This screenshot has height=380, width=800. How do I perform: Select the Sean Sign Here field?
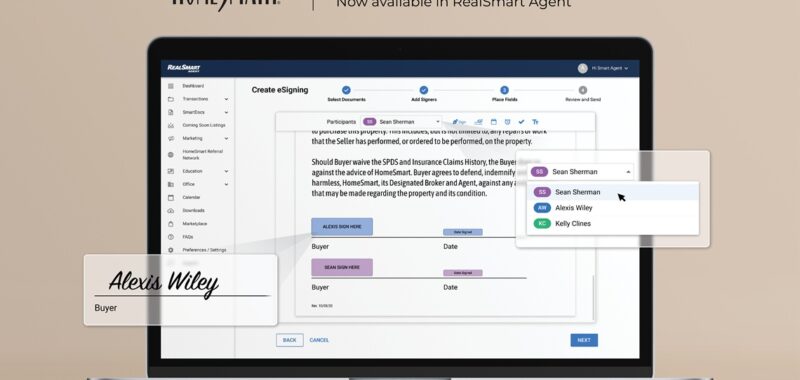(342, 267)
